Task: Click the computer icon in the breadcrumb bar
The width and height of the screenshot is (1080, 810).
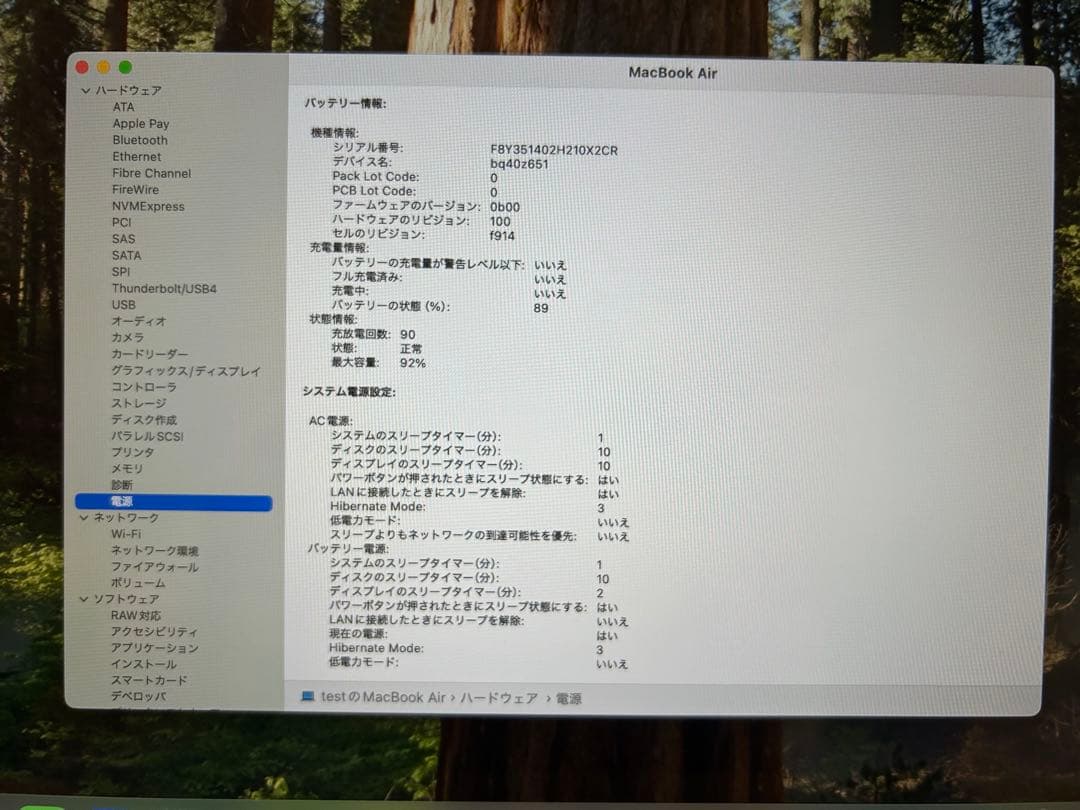Action: [309, 698]
